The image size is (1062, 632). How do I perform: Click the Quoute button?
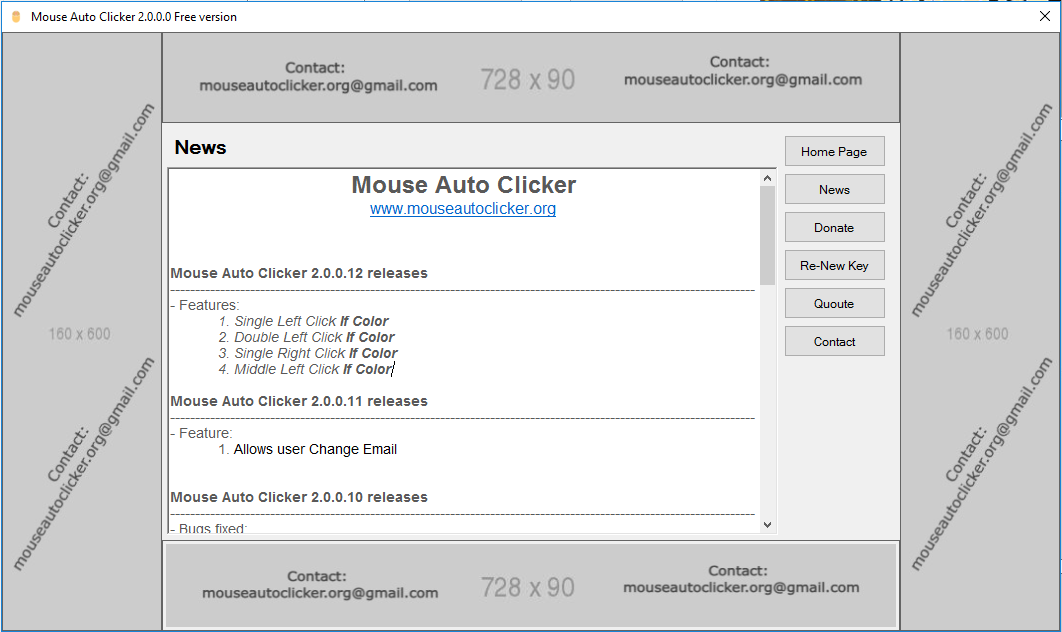click(834, 303)
